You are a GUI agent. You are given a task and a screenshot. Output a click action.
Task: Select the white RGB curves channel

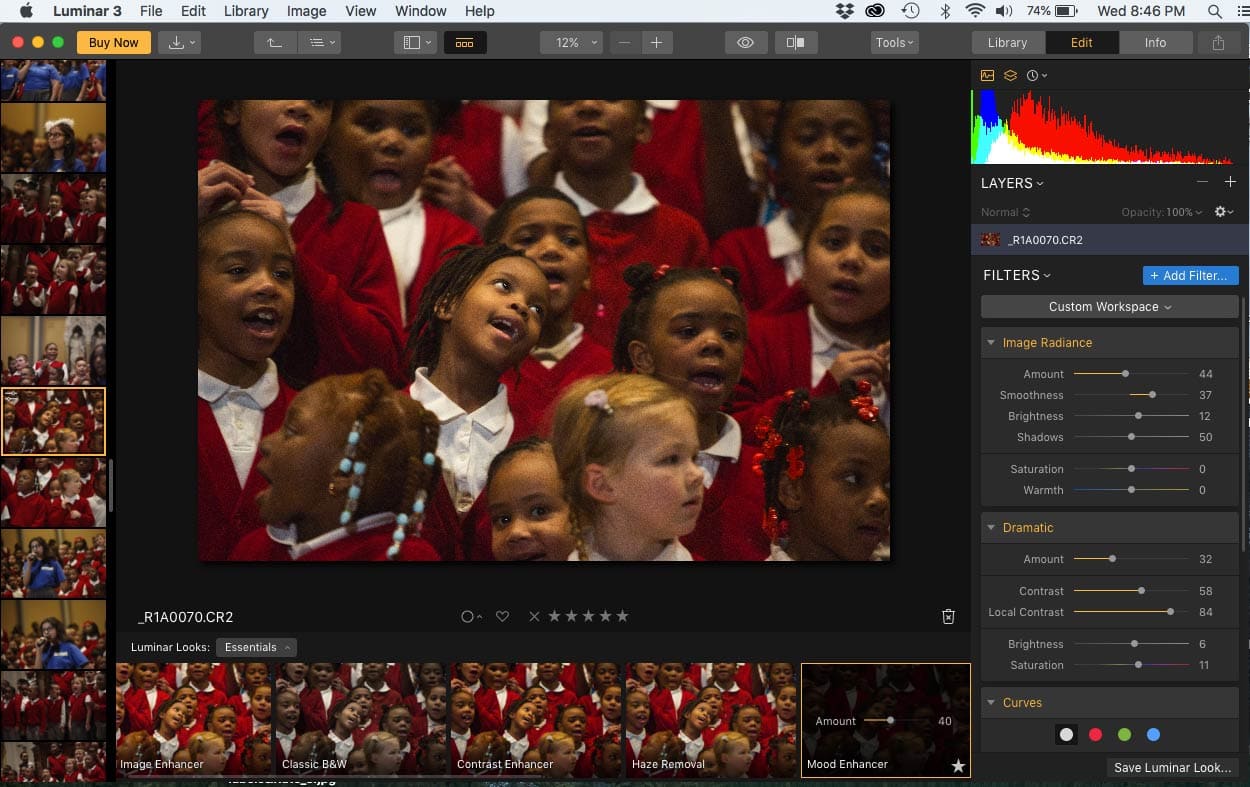point(1066,735)
